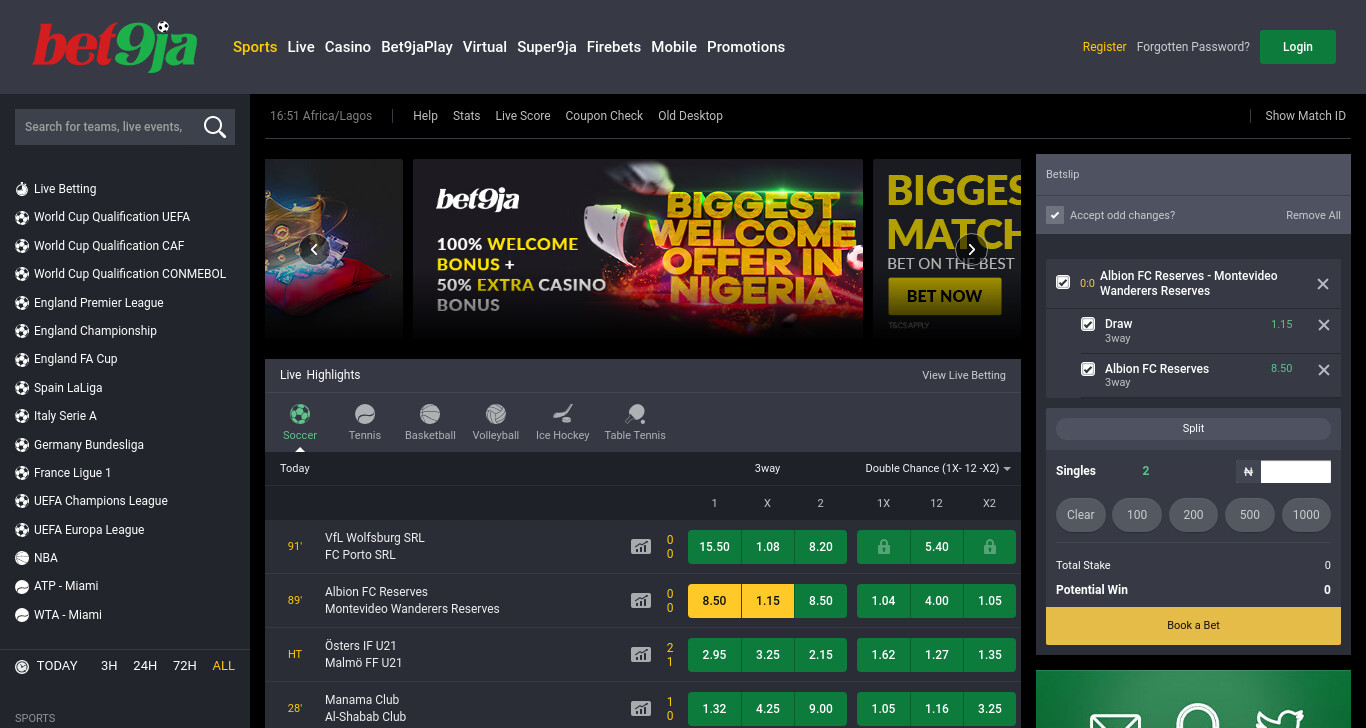Screen dimensions: 1366x728
Task: Set quick stake to 500
Action: point(1250,515)
